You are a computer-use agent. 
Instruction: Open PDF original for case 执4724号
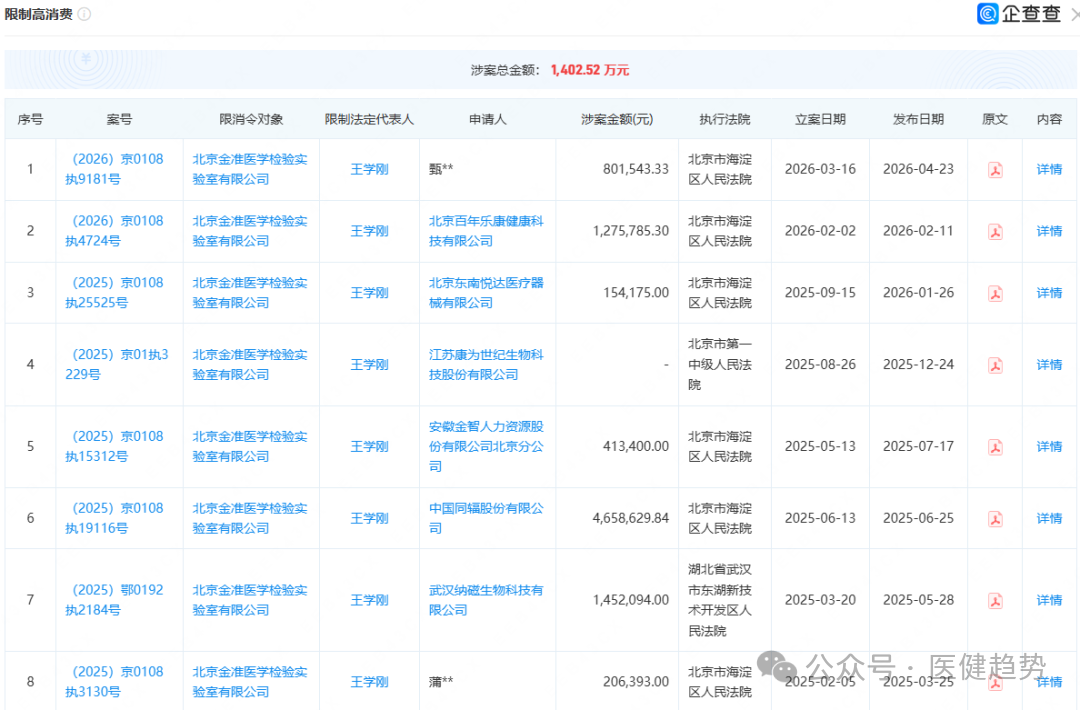pyautogui.click(x=995, y=231)
